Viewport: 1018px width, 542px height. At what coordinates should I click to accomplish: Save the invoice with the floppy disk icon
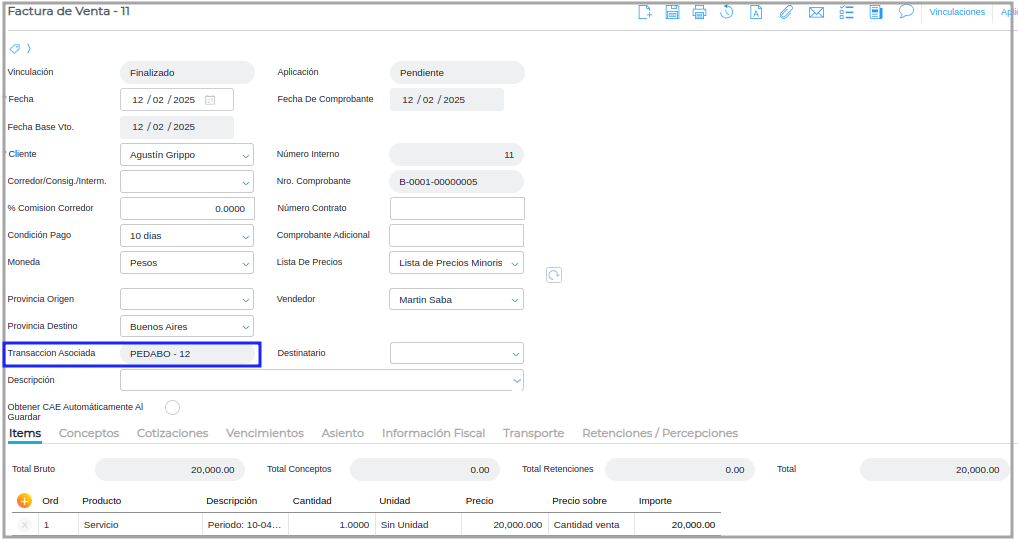point(673,12)
